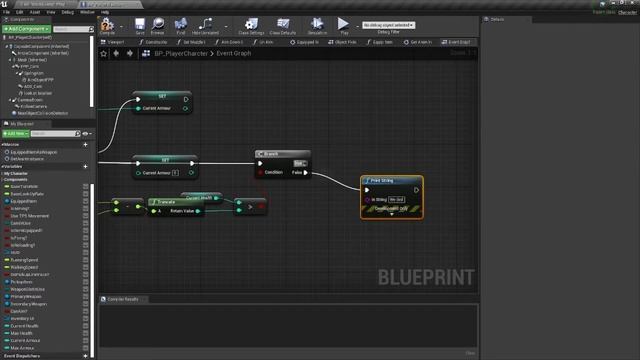
Task: Select the Branch node header
Action: point(282,154)
